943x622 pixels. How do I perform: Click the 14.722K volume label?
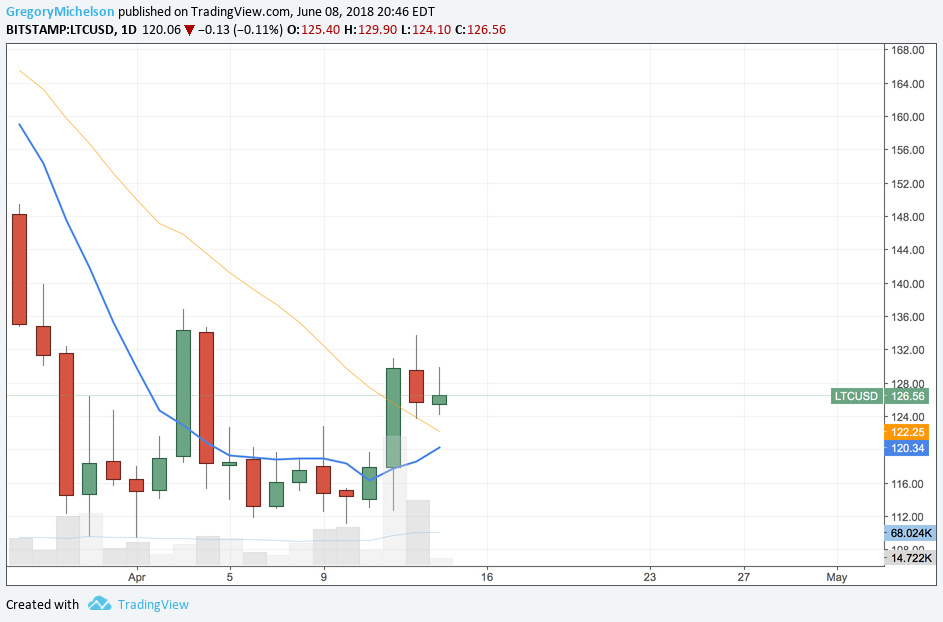(911, 558)
